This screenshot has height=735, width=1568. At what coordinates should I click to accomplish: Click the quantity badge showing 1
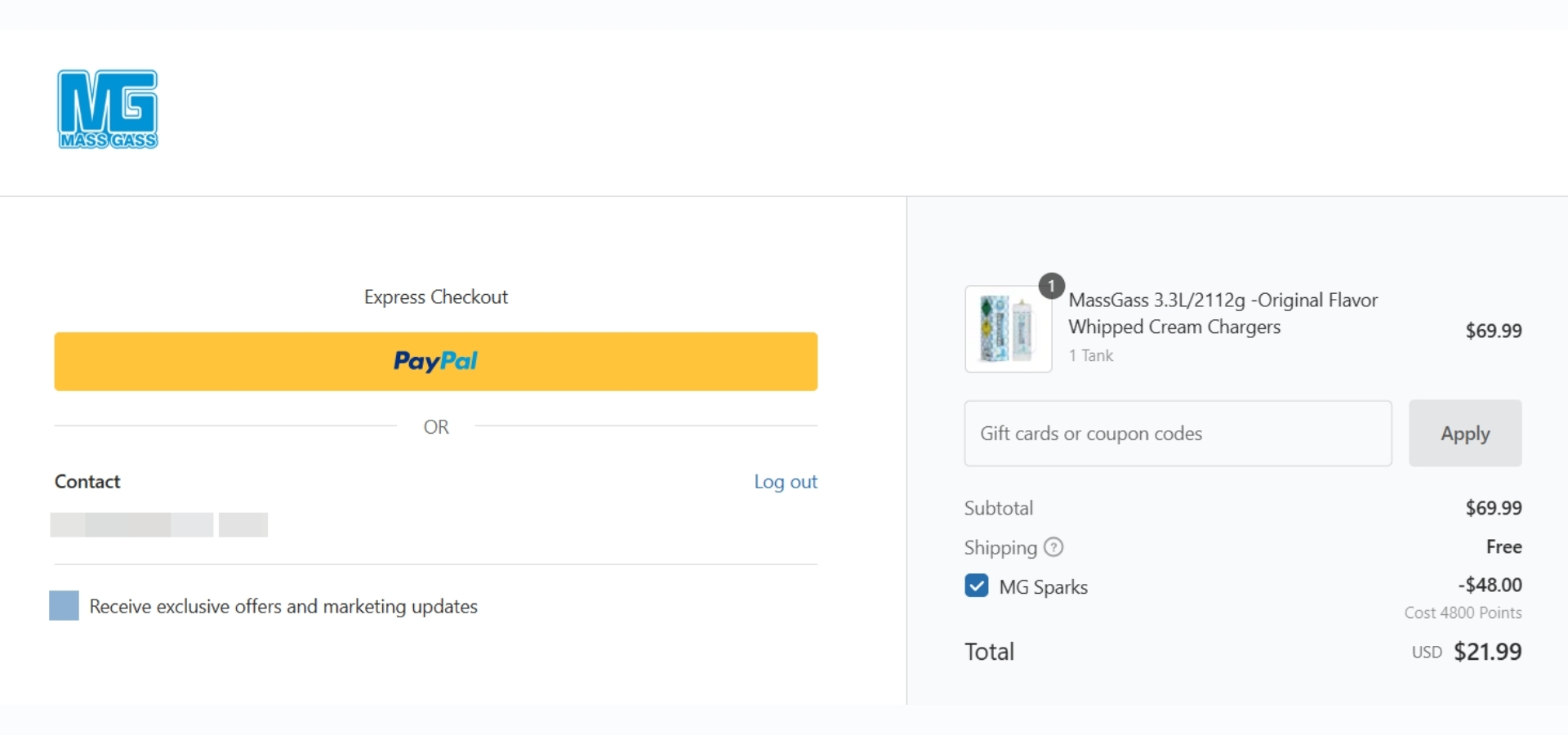1051,286
